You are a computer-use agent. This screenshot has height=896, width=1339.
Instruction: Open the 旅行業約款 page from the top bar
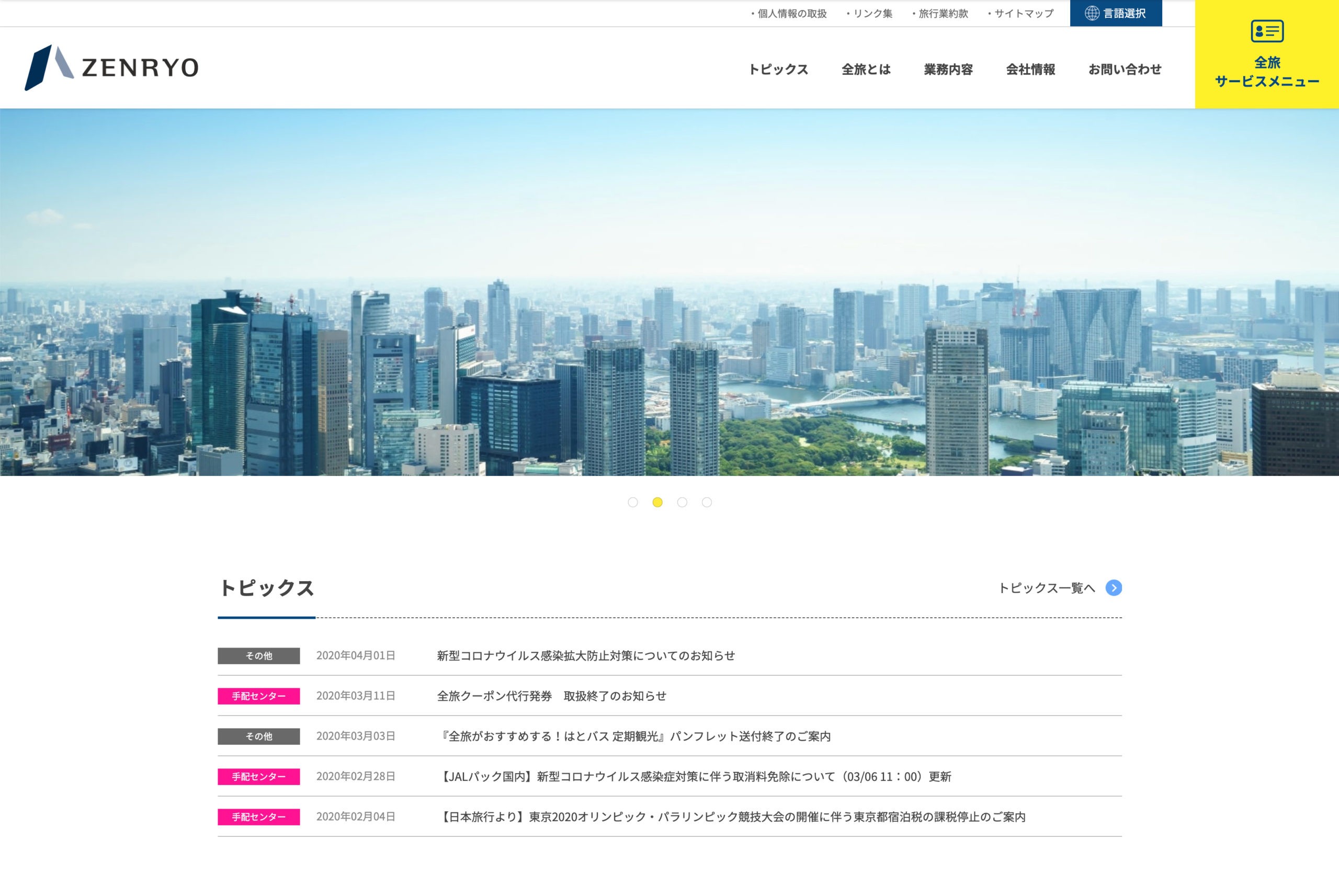(943, 13)
